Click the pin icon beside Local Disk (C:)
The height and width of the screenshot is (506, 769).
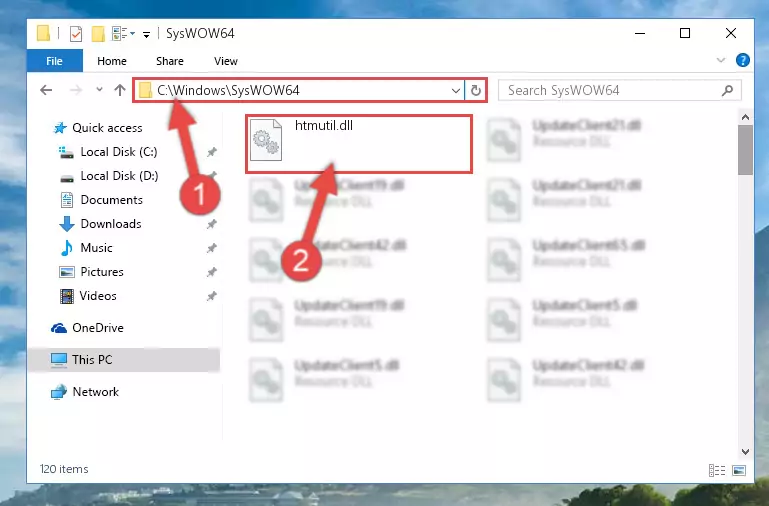point(211,152)
